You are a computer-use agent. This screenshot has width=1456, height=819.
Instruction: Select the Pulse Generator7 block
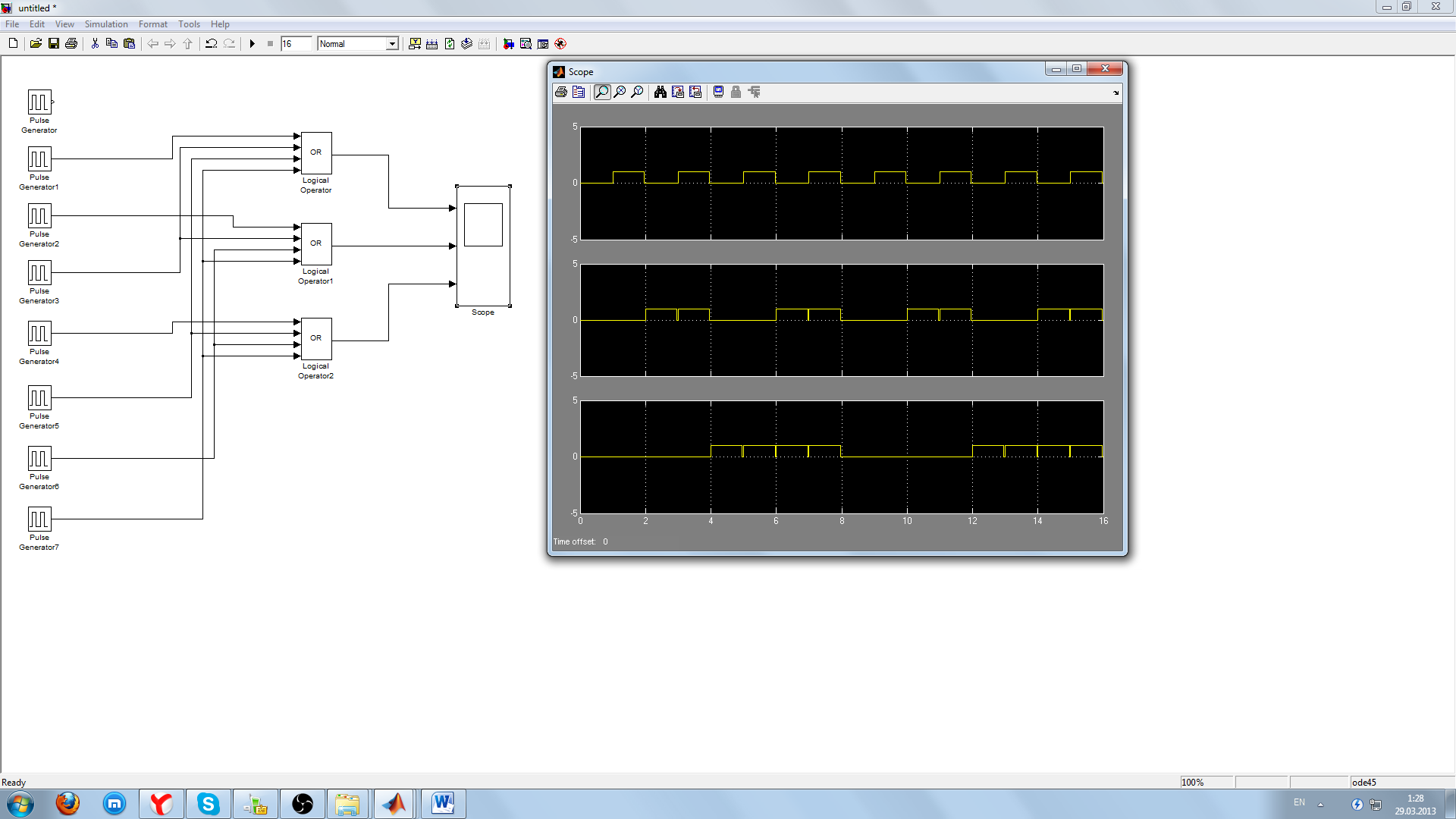(39, 519)
